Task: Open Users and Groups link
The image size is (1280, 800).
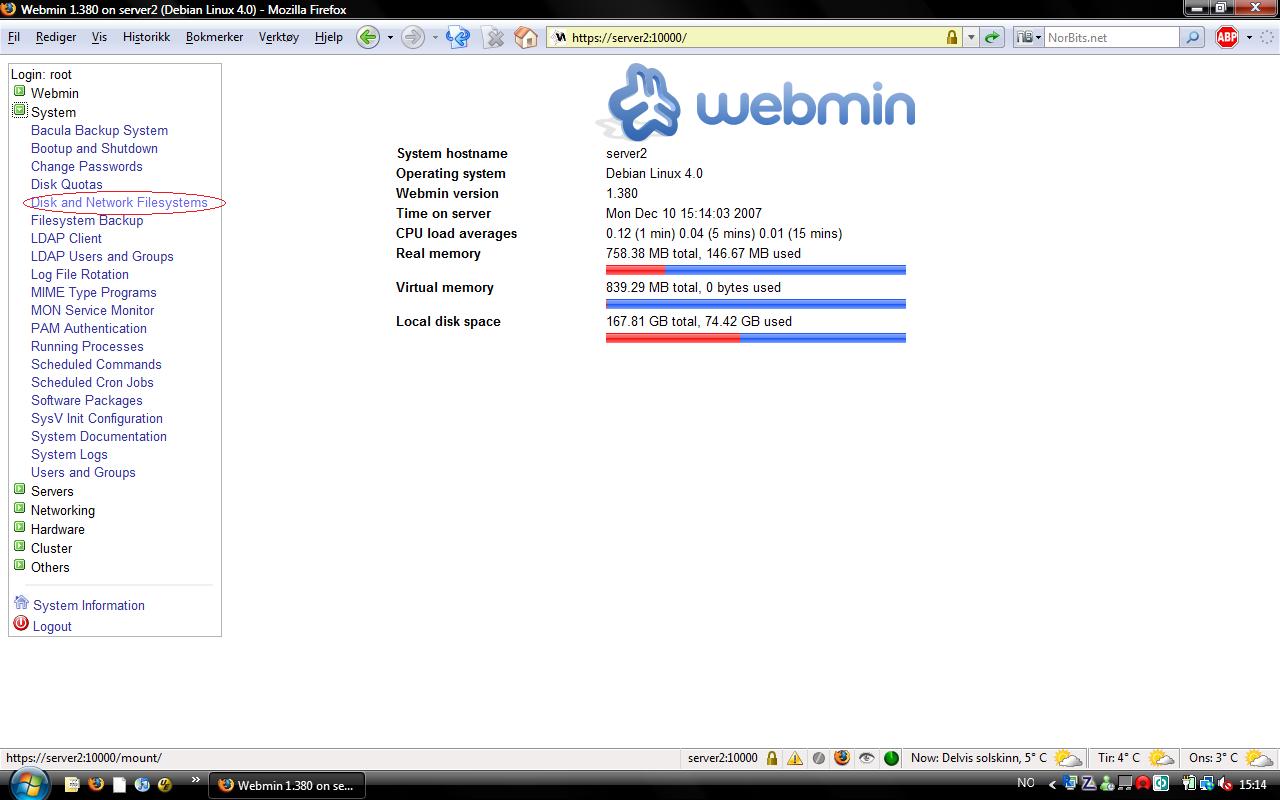Action: coord(83,472)
